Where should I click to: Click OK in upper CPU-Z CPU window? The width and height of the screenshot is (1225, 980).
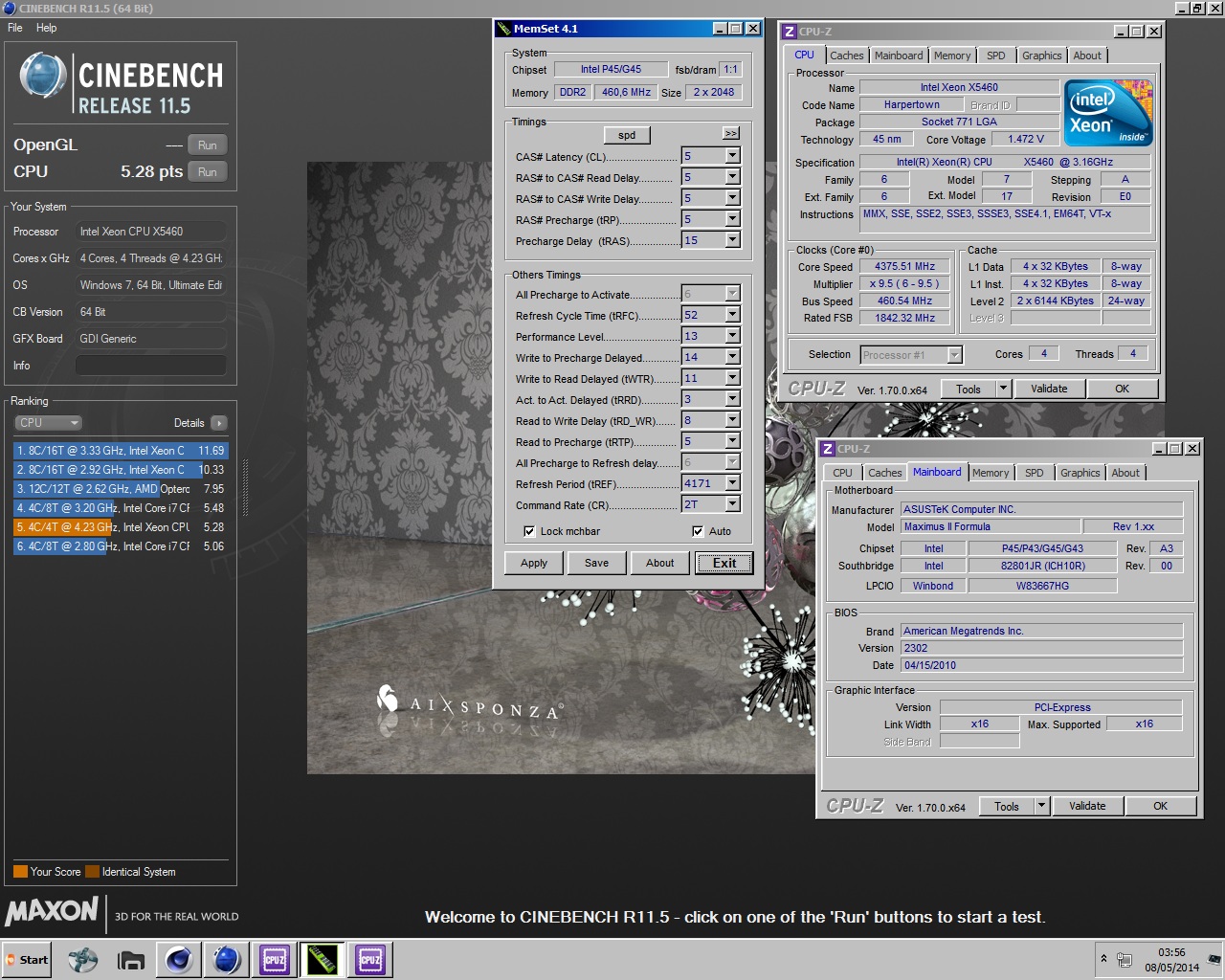[x=1122, y=389]
